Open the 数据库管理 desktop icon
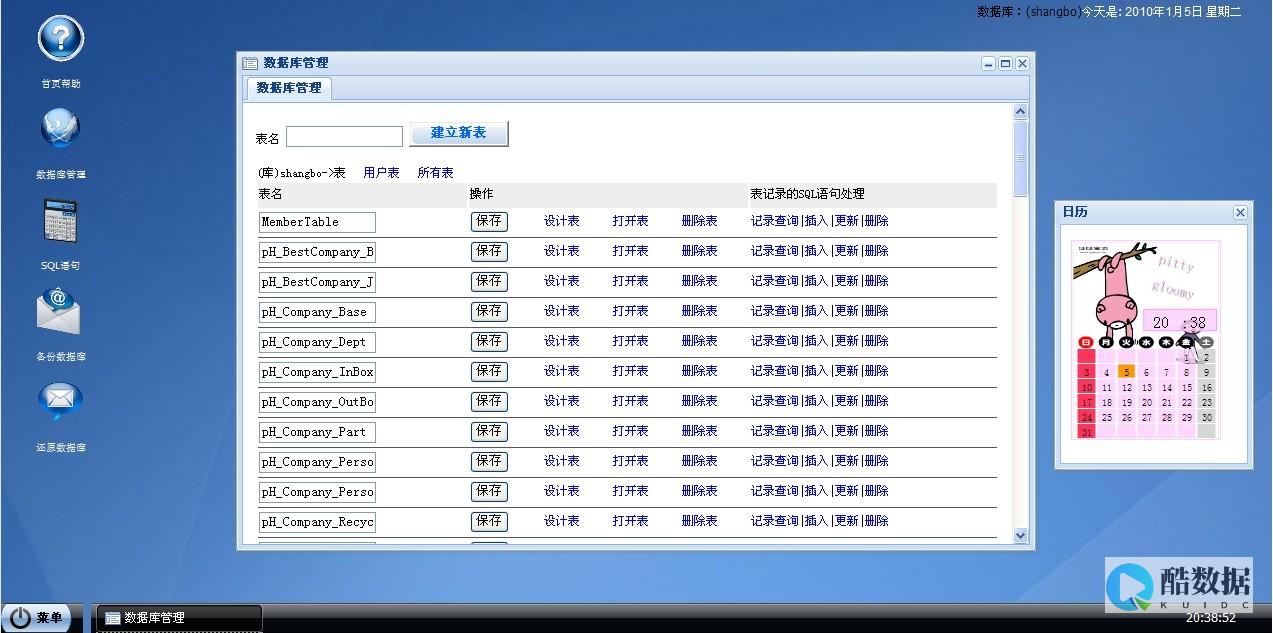The width and height of the screenshot is (1273, 633). click(60, 129)
